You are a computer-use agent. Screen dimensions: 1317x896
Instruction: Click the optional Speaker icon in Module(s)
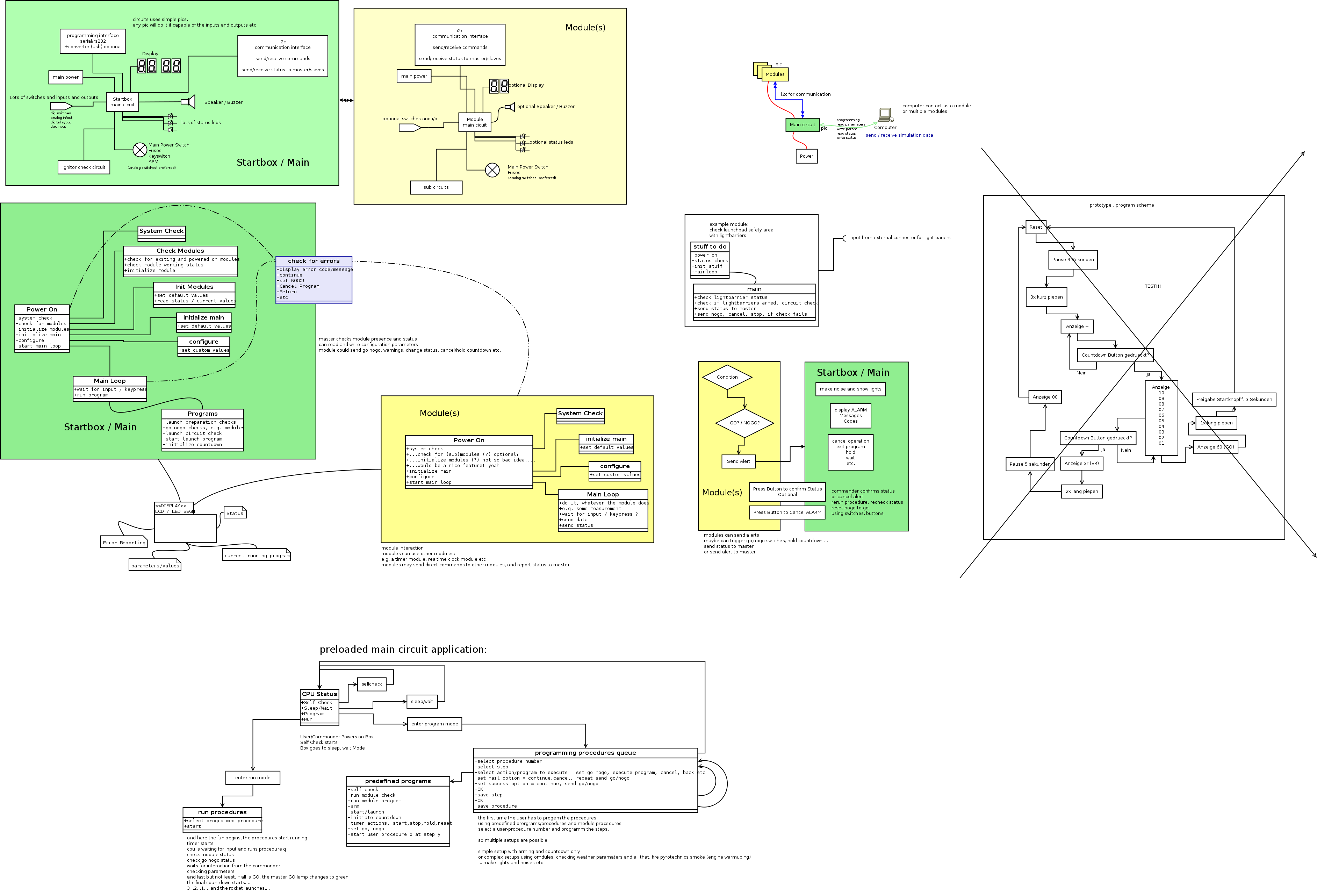[510, 107]
